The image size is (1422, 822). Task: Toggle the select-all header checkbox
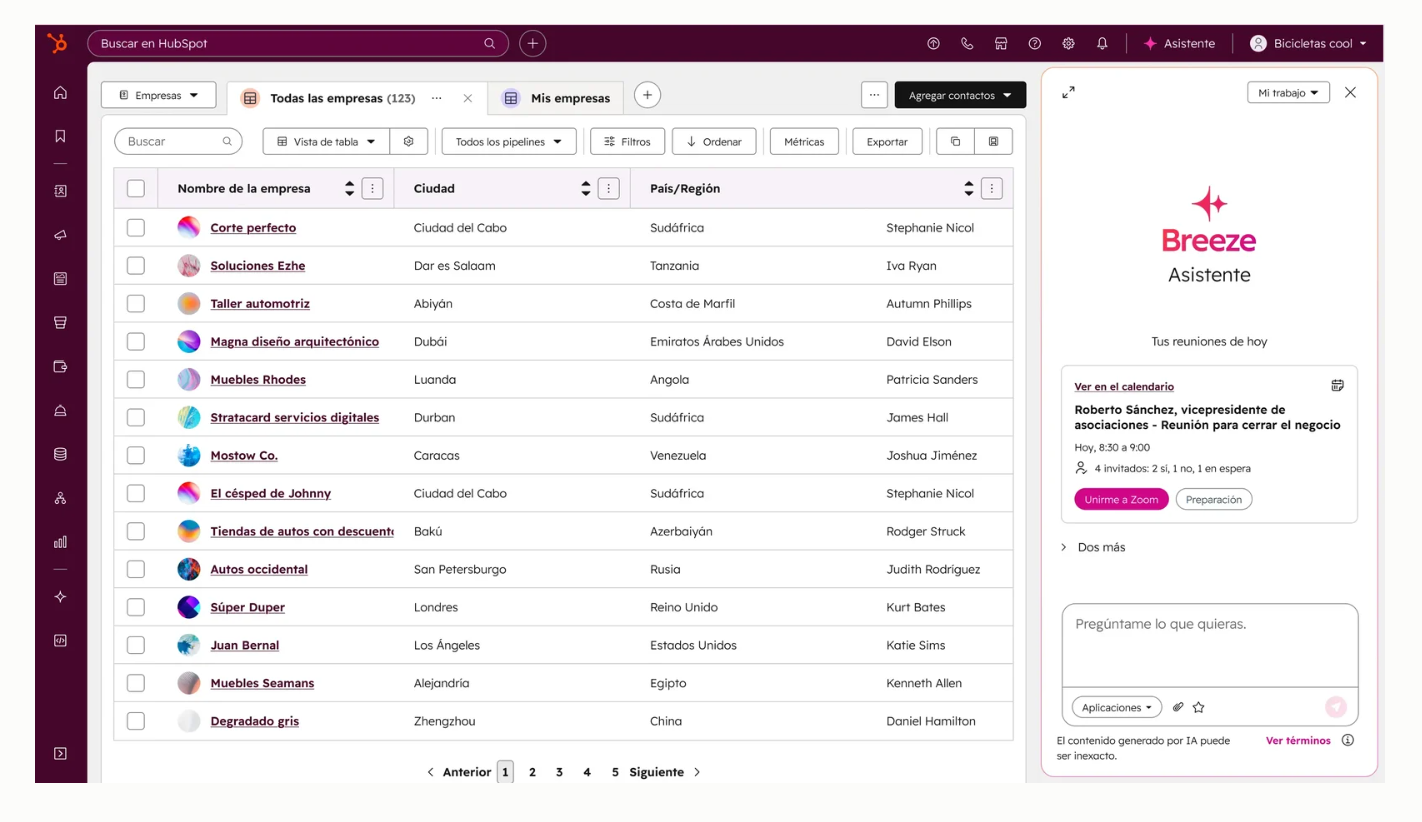[136, 188]
